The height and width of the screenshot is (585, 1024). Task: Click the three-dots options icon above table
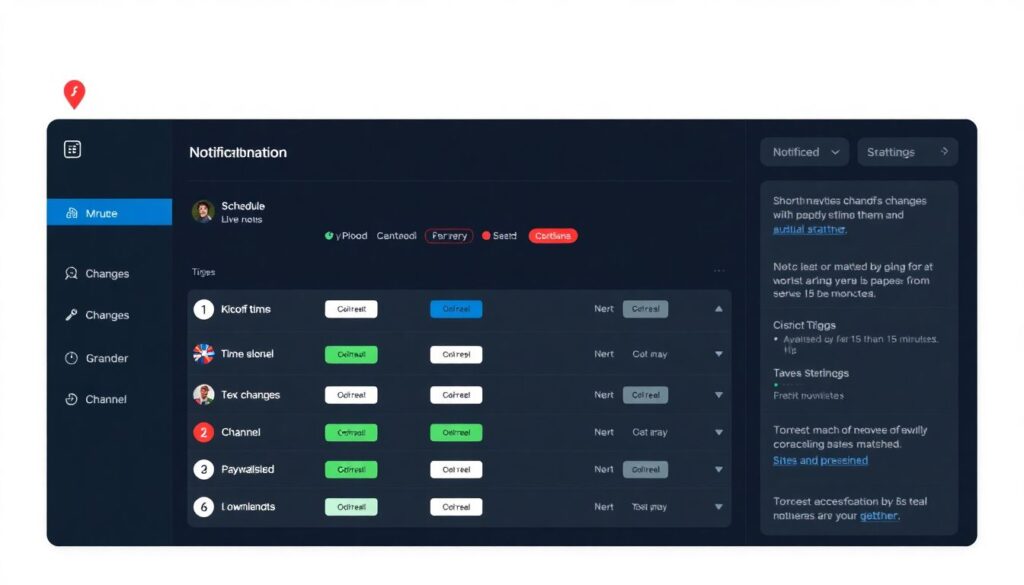[x=718, y=271]
